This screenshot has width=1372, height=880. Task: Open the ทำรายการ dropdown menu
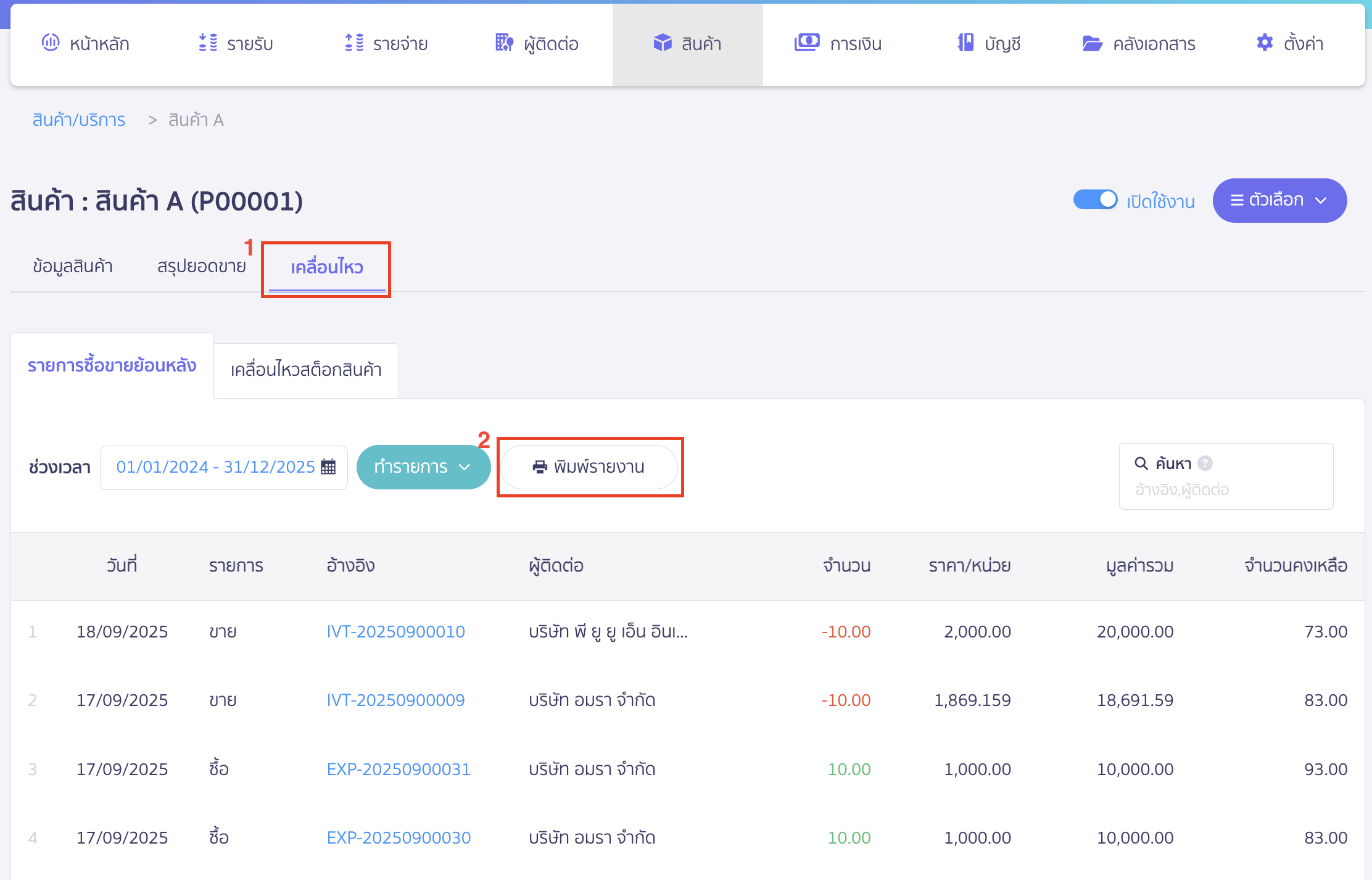[x=423, y=467]
